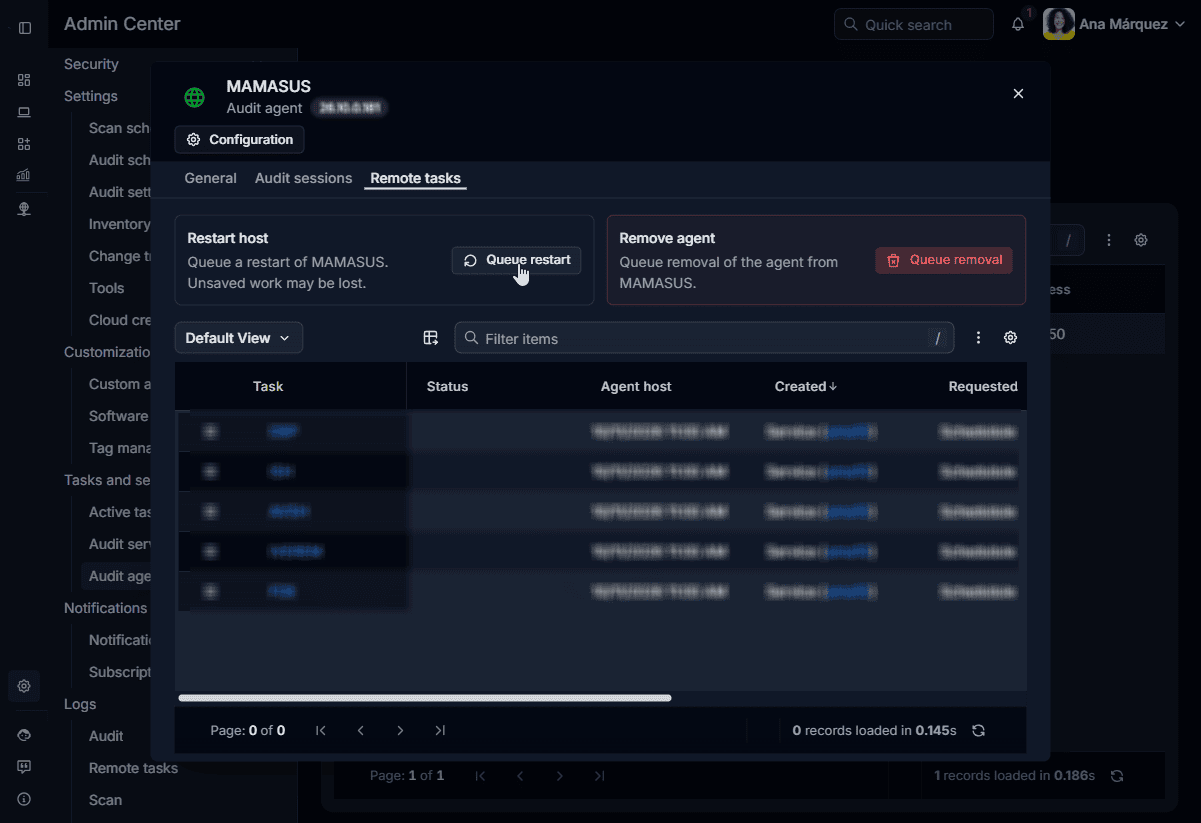Viewport: 1201px width, 823px height.
Task: Refresh the dialog's 0 records table
Action: point(979,731)
